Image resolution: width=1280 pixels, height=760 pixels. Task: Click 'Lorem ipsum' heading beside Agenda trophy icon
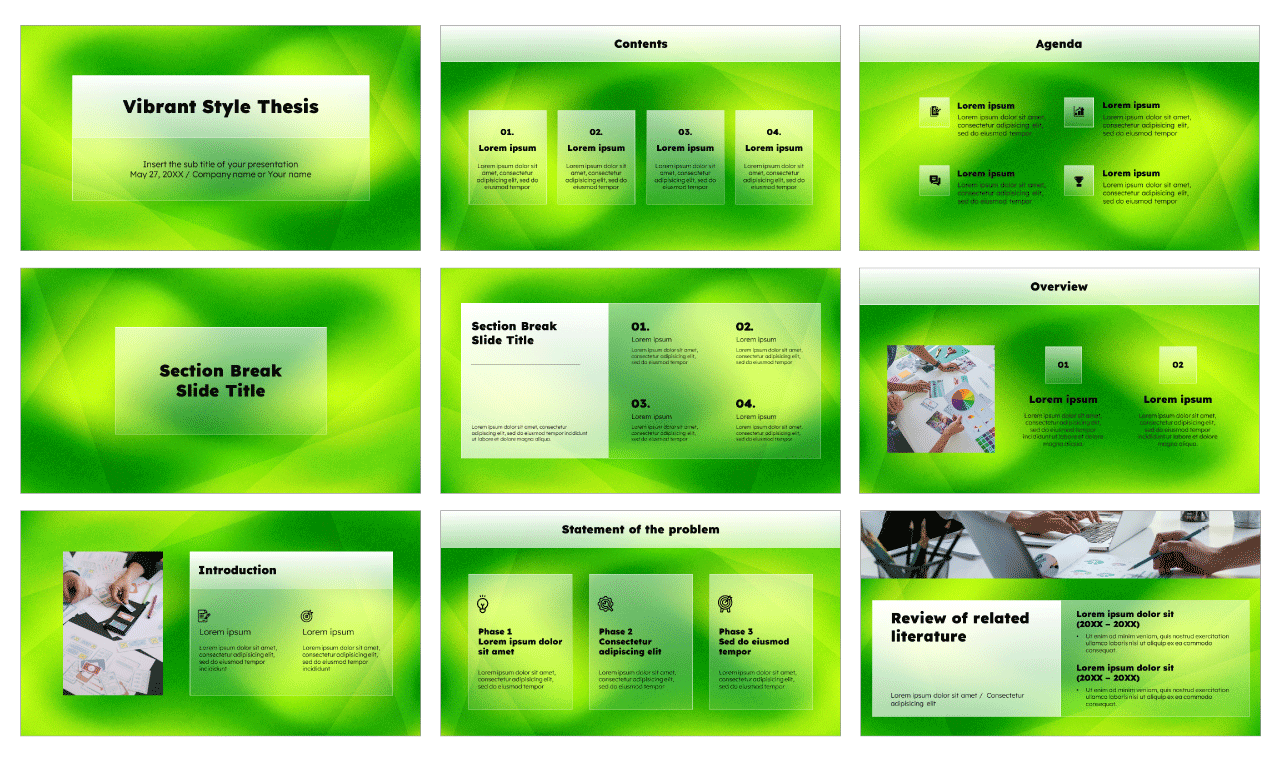[x=1131, y=173]
